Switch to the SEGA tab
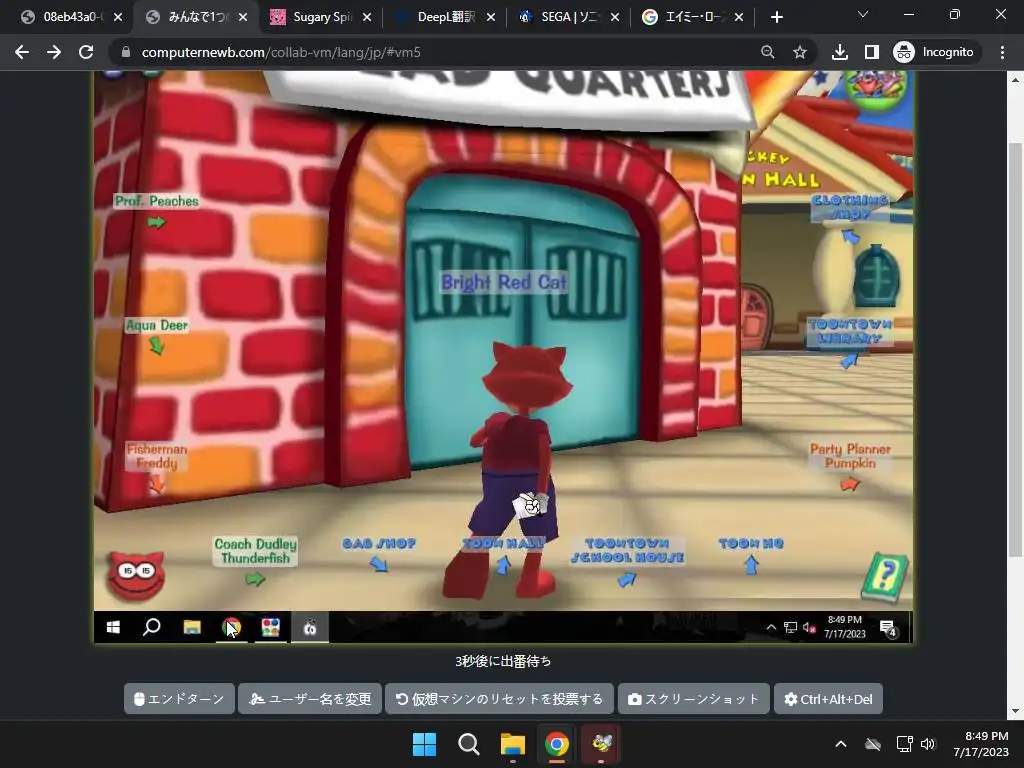This screenshot has width=1024, height=768. tap(568, 17)
